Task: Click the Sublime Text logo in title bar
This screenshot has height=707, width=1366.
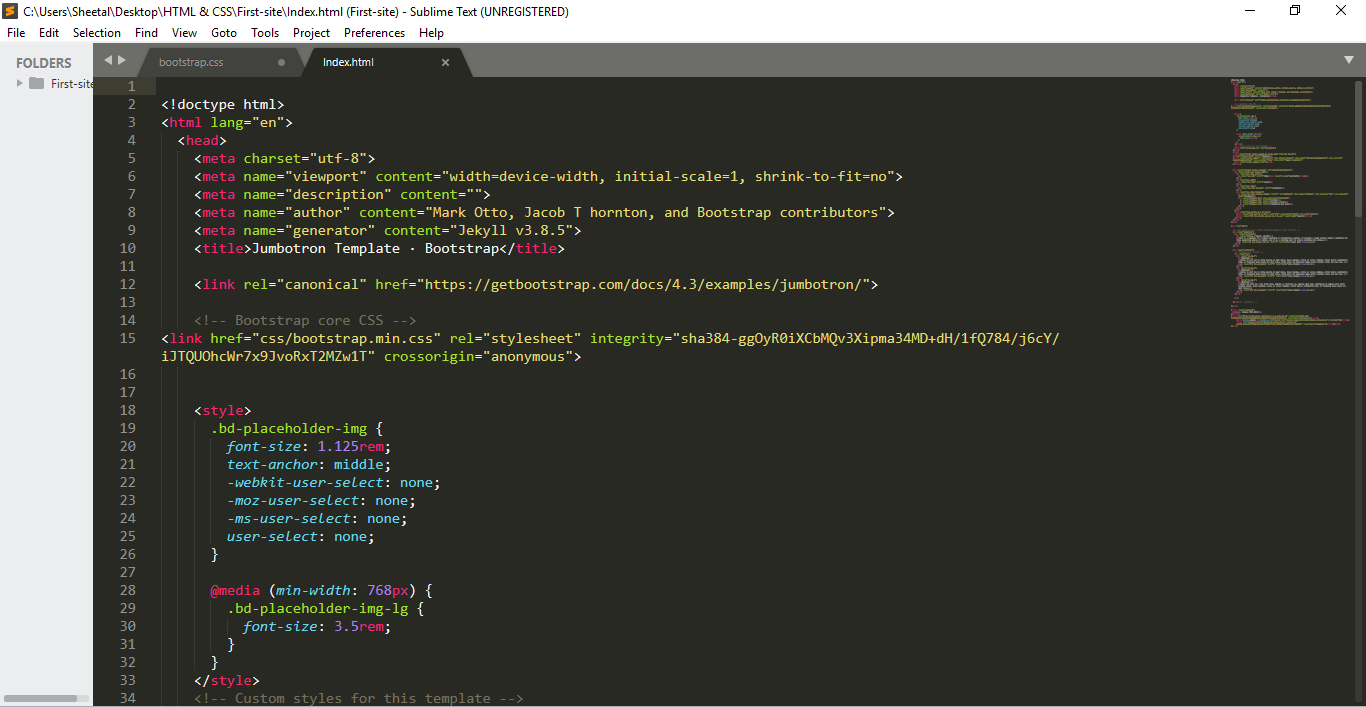Action: click(11, 11)
